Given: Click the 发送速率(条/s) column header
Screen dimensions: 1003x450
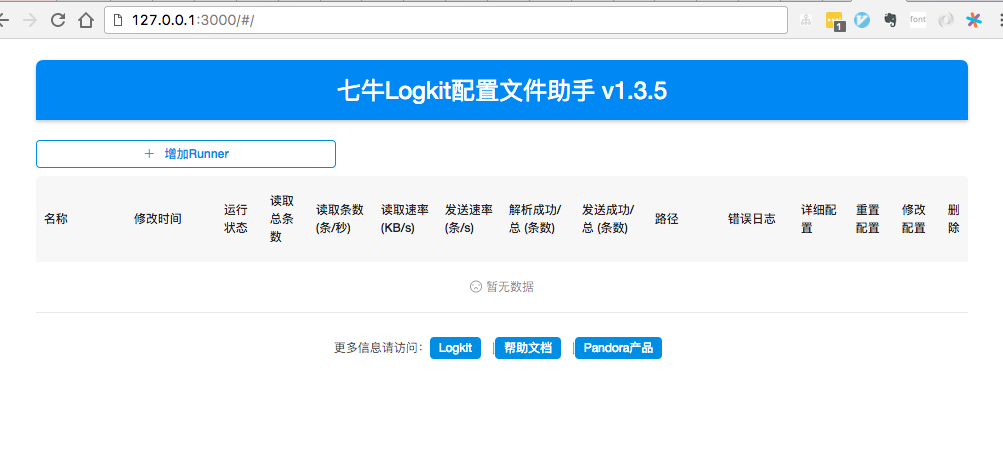Looking at the screenshot, I should [469, 219].
